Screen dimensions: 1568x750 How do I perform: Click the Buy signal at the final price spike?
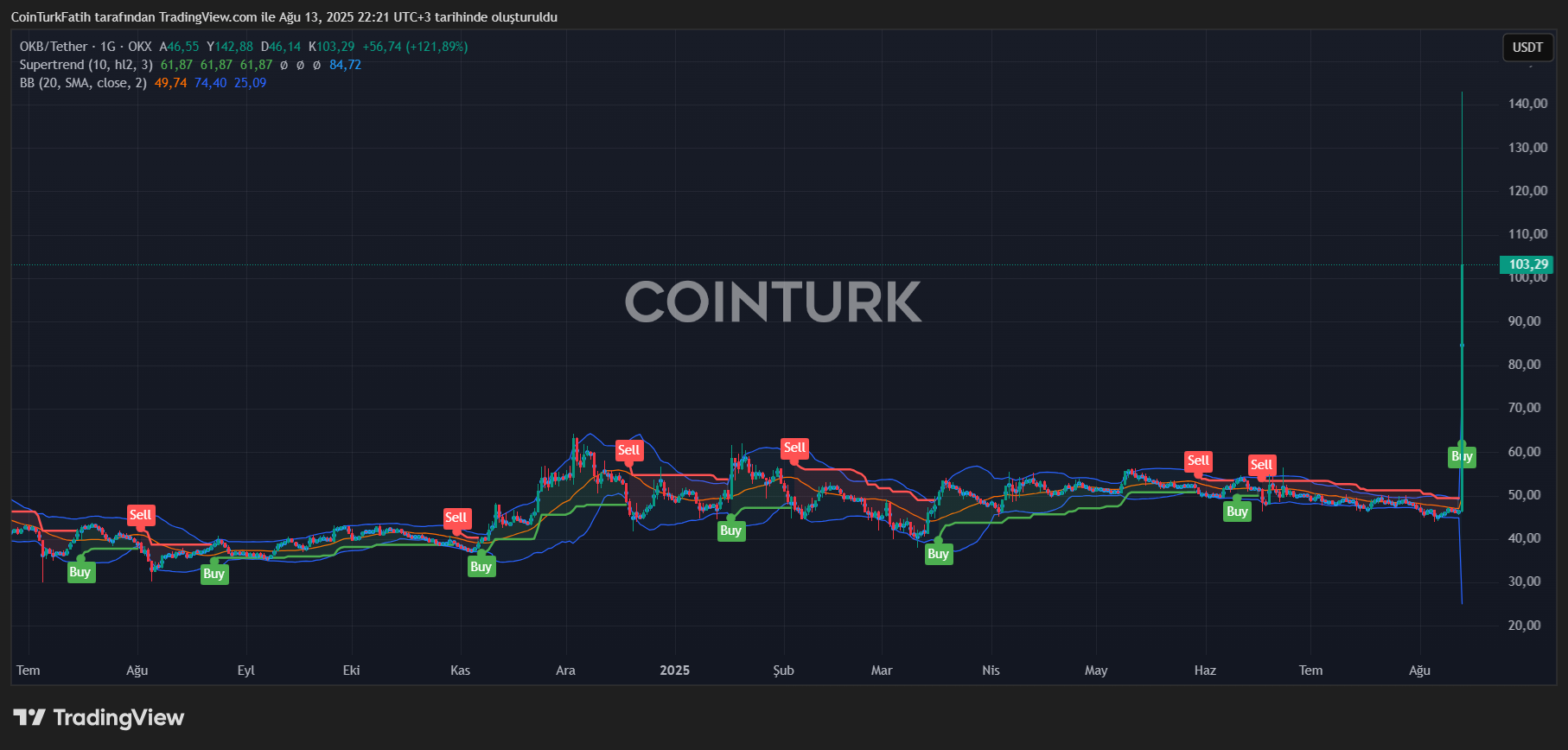tap(1462, 457)
